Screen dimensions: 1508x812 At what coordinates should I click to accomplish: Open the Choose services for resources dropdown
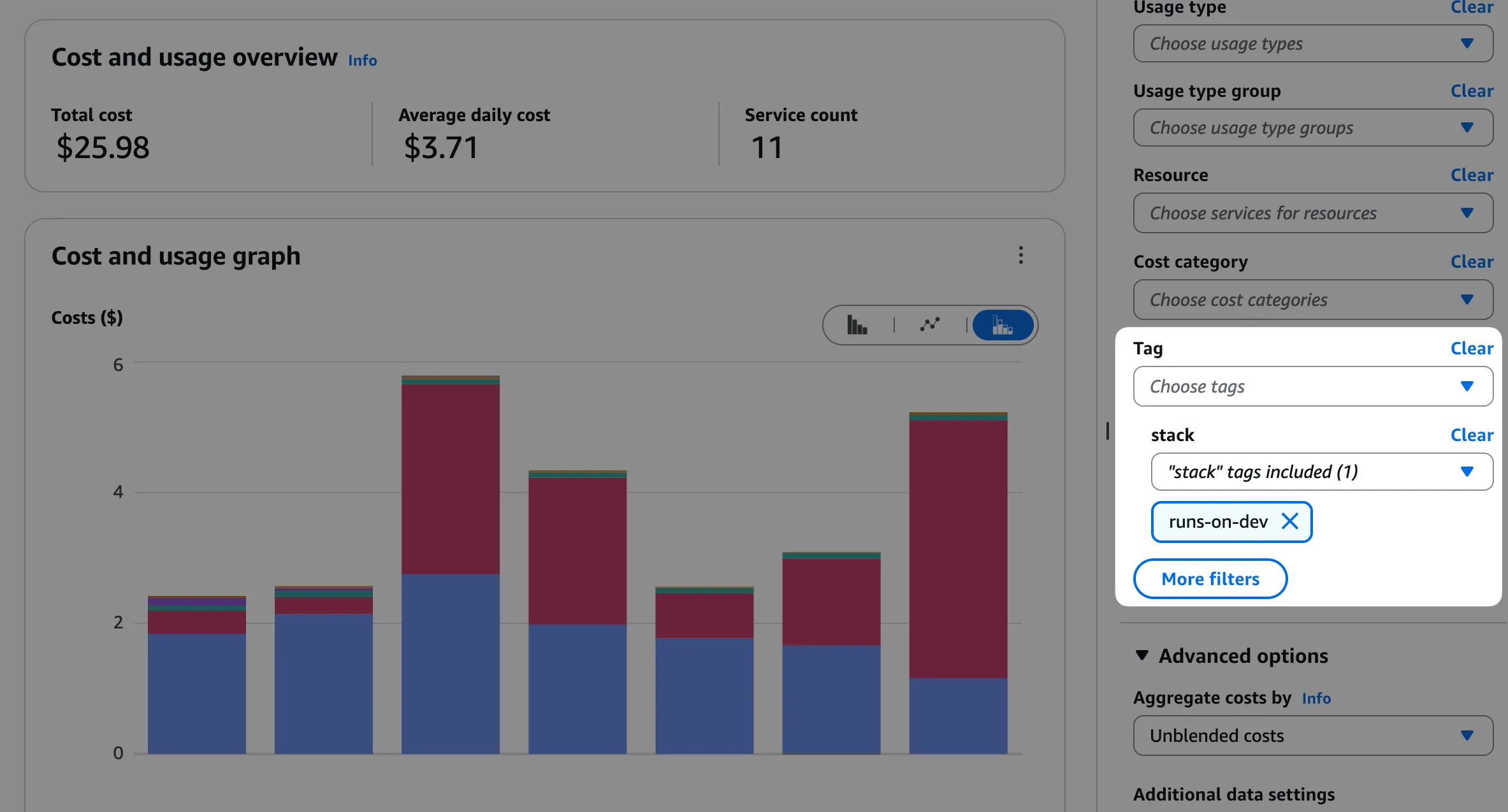tap(1312, 213)
